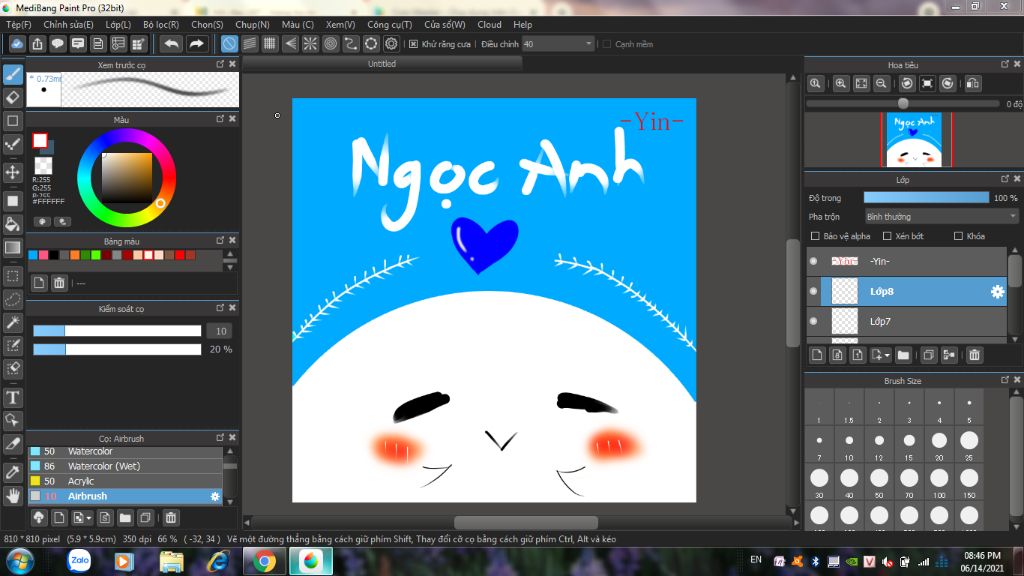Click the Windows Start button
This screenshot has width=1024, height=576.
tap(20, 562)
